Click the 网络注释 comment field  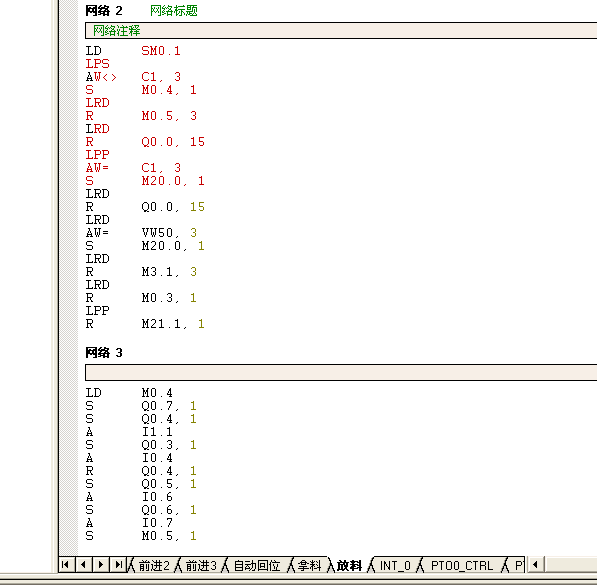[x=341, y=30]
